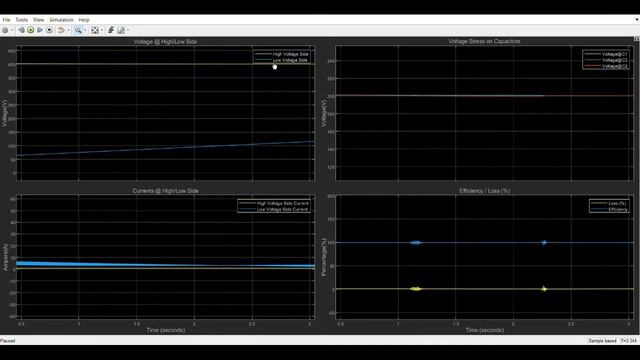Click 'Time (seconds)' label under Currents plot
Screen dimensions: 640x360
(x=165, y=330)
